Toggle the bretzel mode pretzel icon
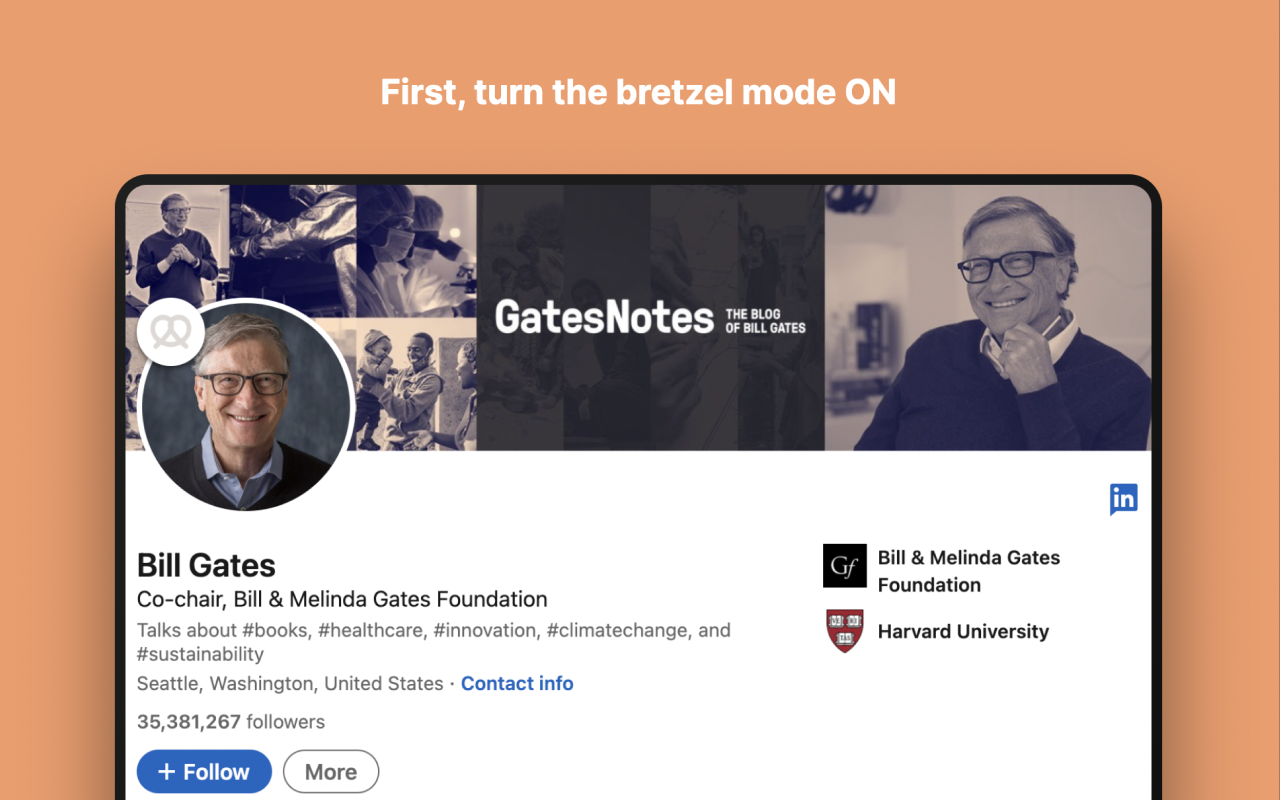 [171, 331]
